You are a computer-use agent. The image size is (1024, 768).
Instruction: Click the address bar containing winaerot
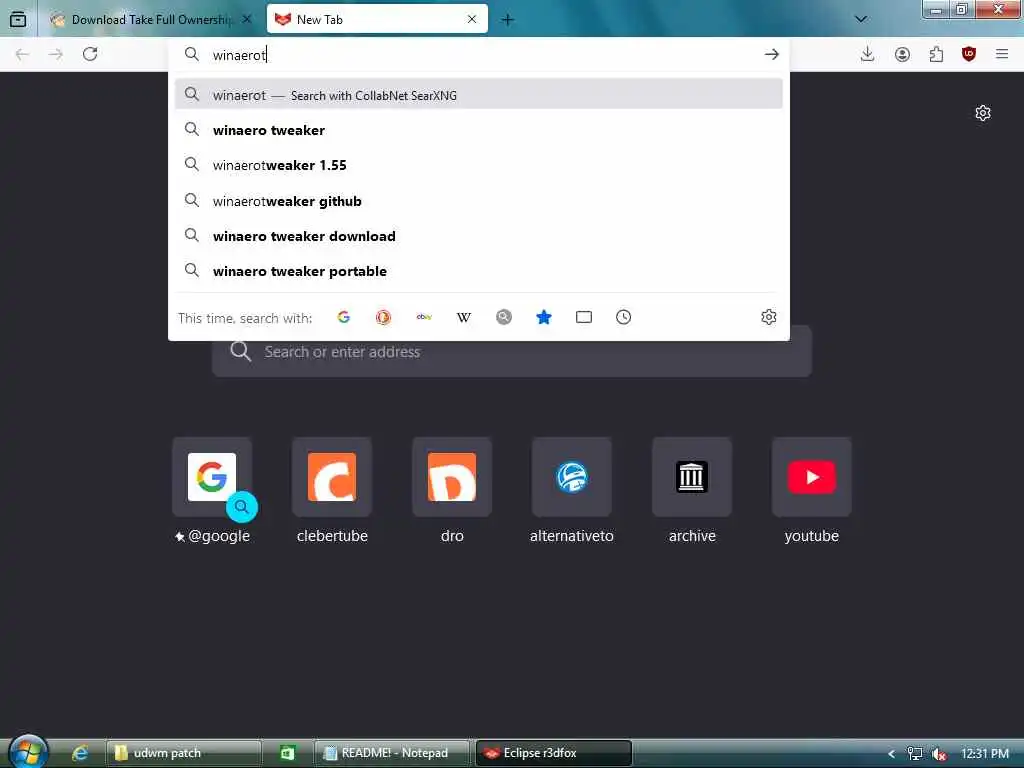(x=479, y=55)
